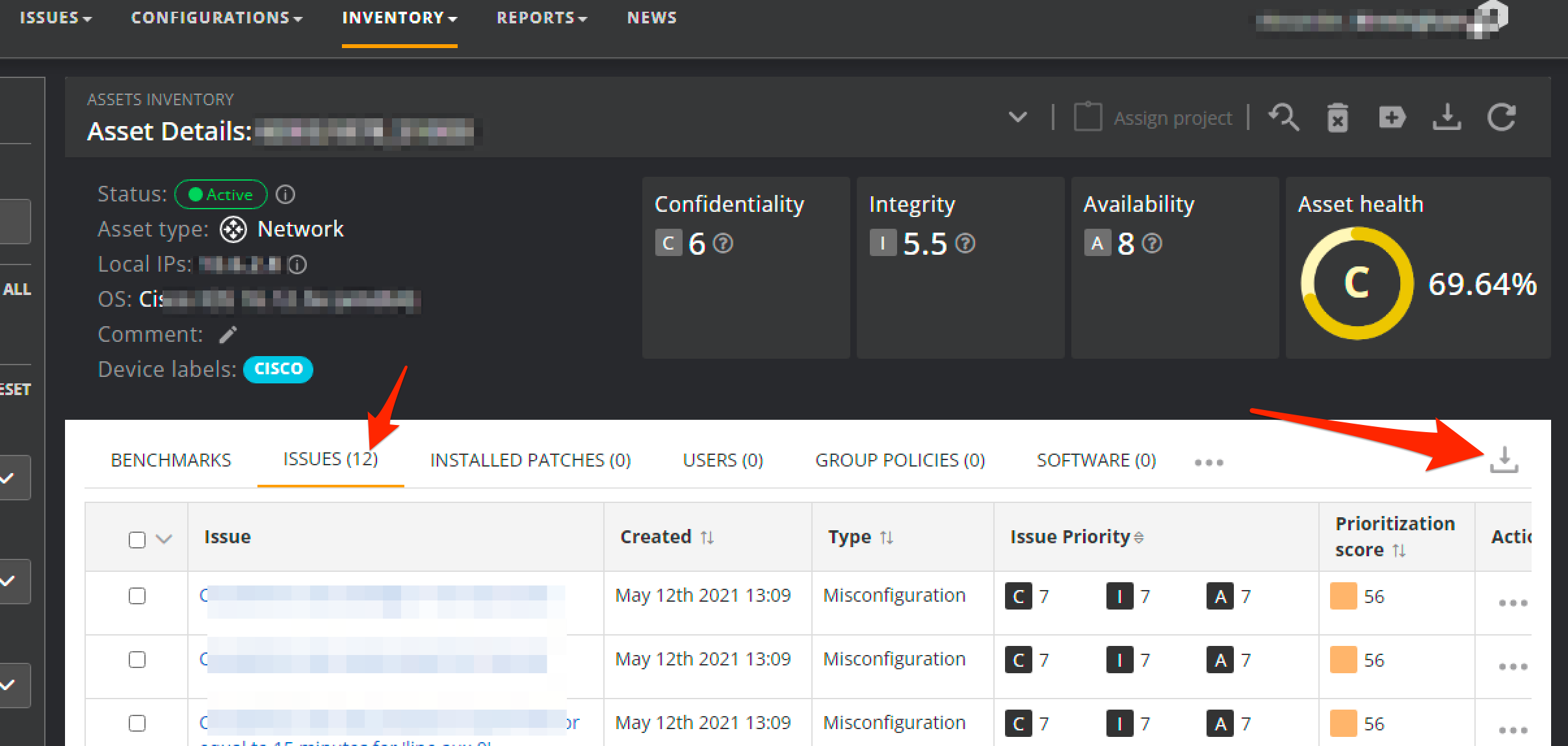Click the add-plus tag icon in header
1568x746 pixels.
coord(1392,118)
